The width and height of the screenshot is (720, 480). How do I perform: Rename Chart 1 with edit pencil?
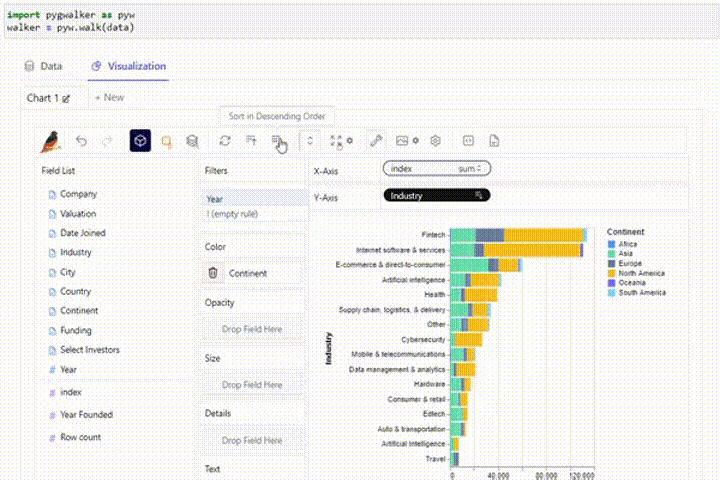point(66,99)
